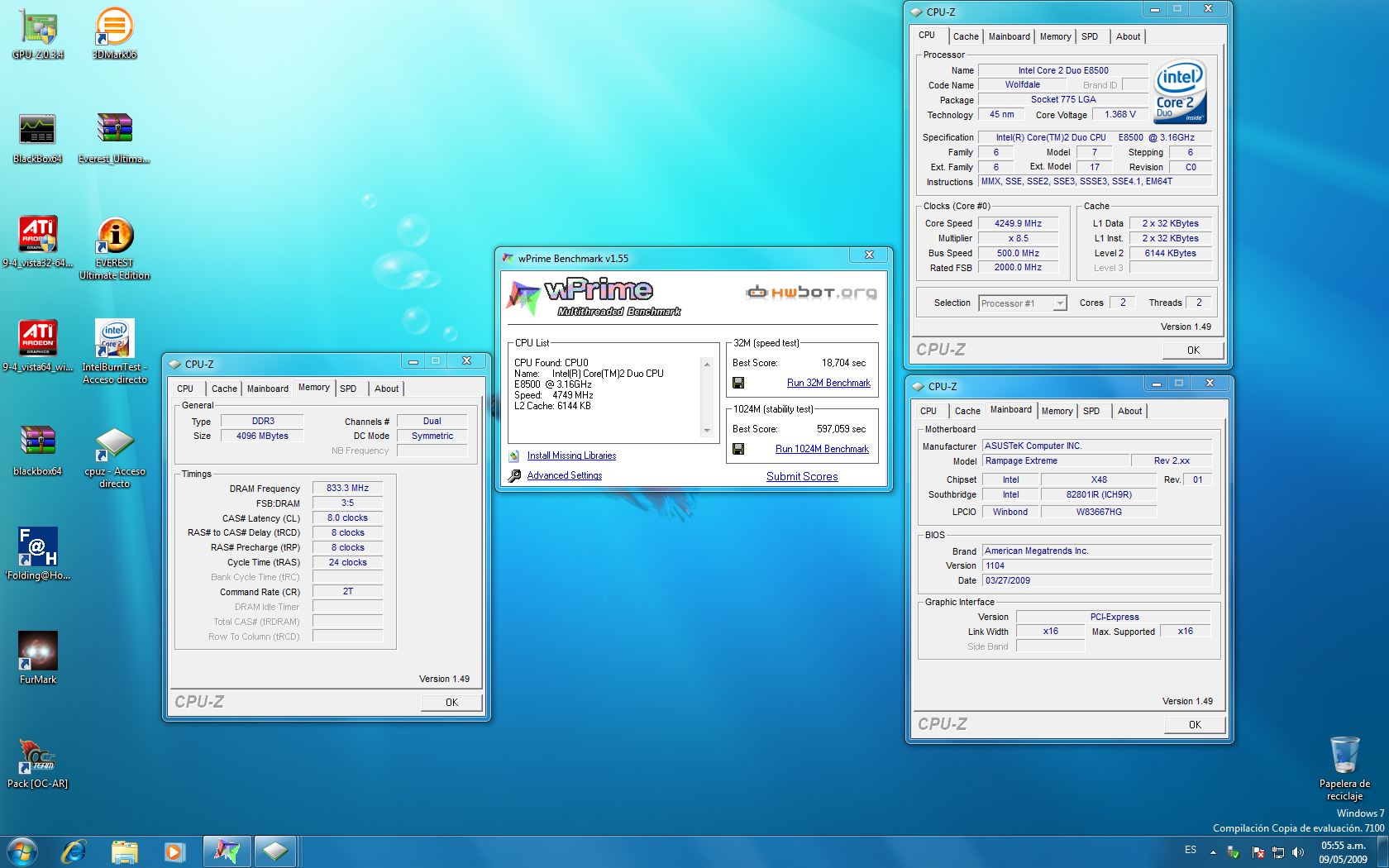Open Mainboard tab in top-right CPU-Z window
Viewport: 1389px width, 868px height.
pos(1010,36)
